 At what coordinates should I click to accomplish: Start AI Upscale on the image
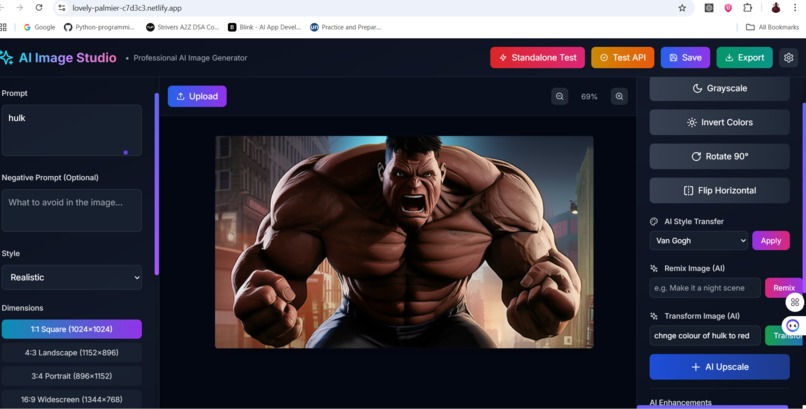pos(719,367)
